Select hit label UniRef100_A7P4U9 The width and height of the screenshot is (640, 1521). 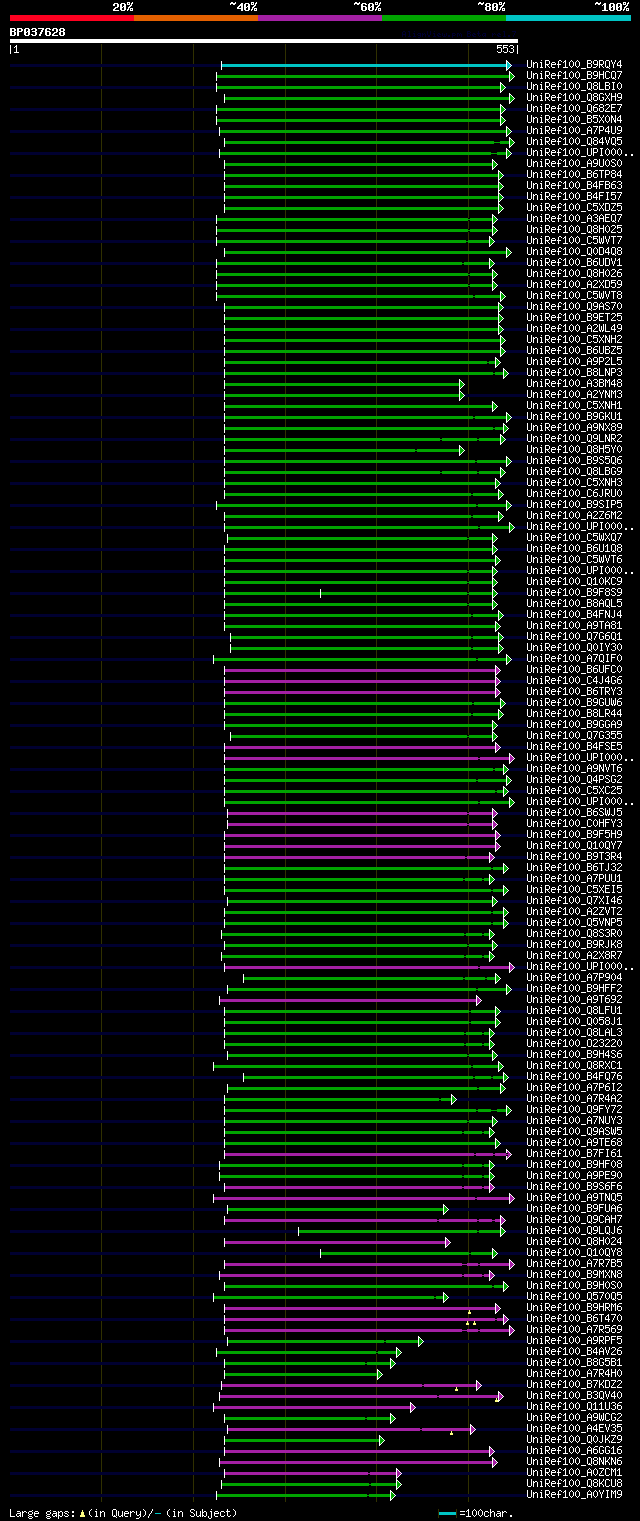point(574,130)
